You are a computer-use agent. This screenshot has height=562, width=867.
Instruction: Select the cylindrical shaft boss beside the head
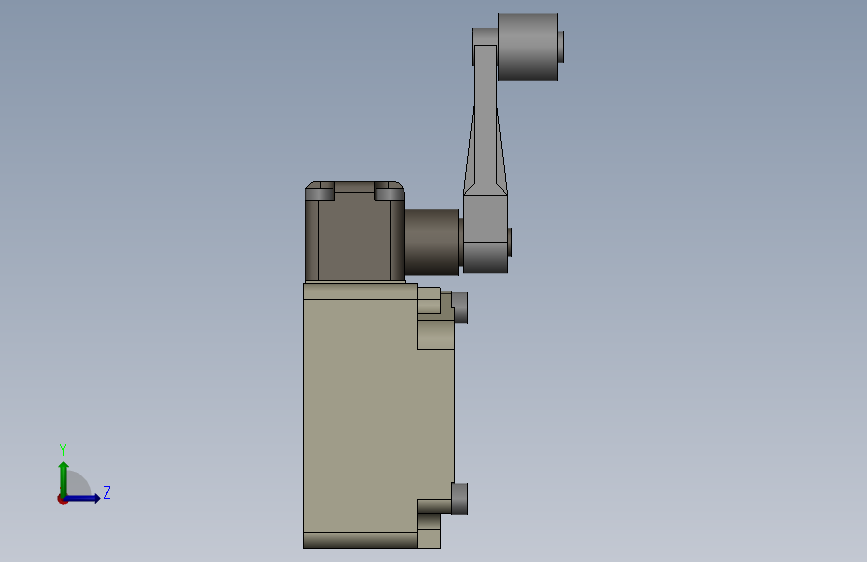click(432, 242)
